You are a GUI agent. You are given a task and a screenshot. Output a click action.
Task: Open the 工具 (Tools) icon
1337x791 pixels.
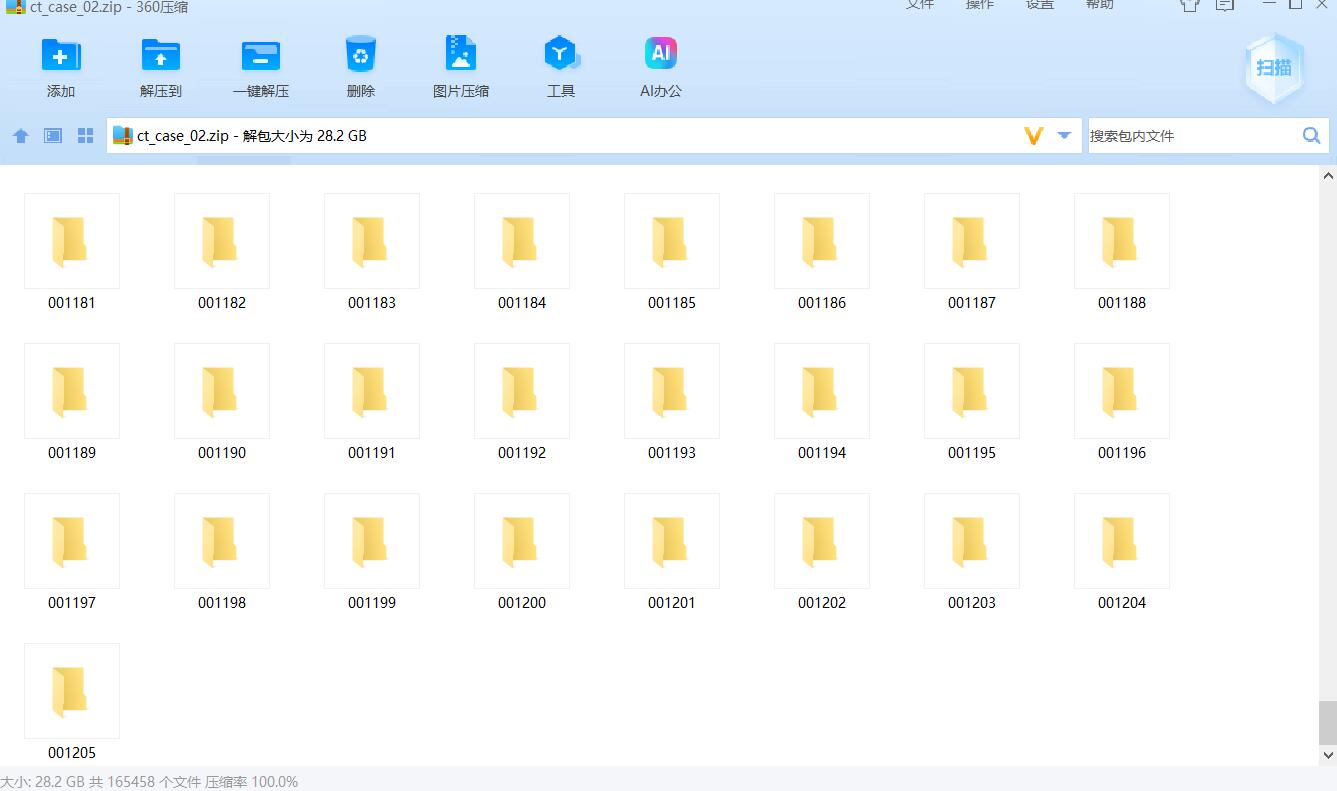560,56
